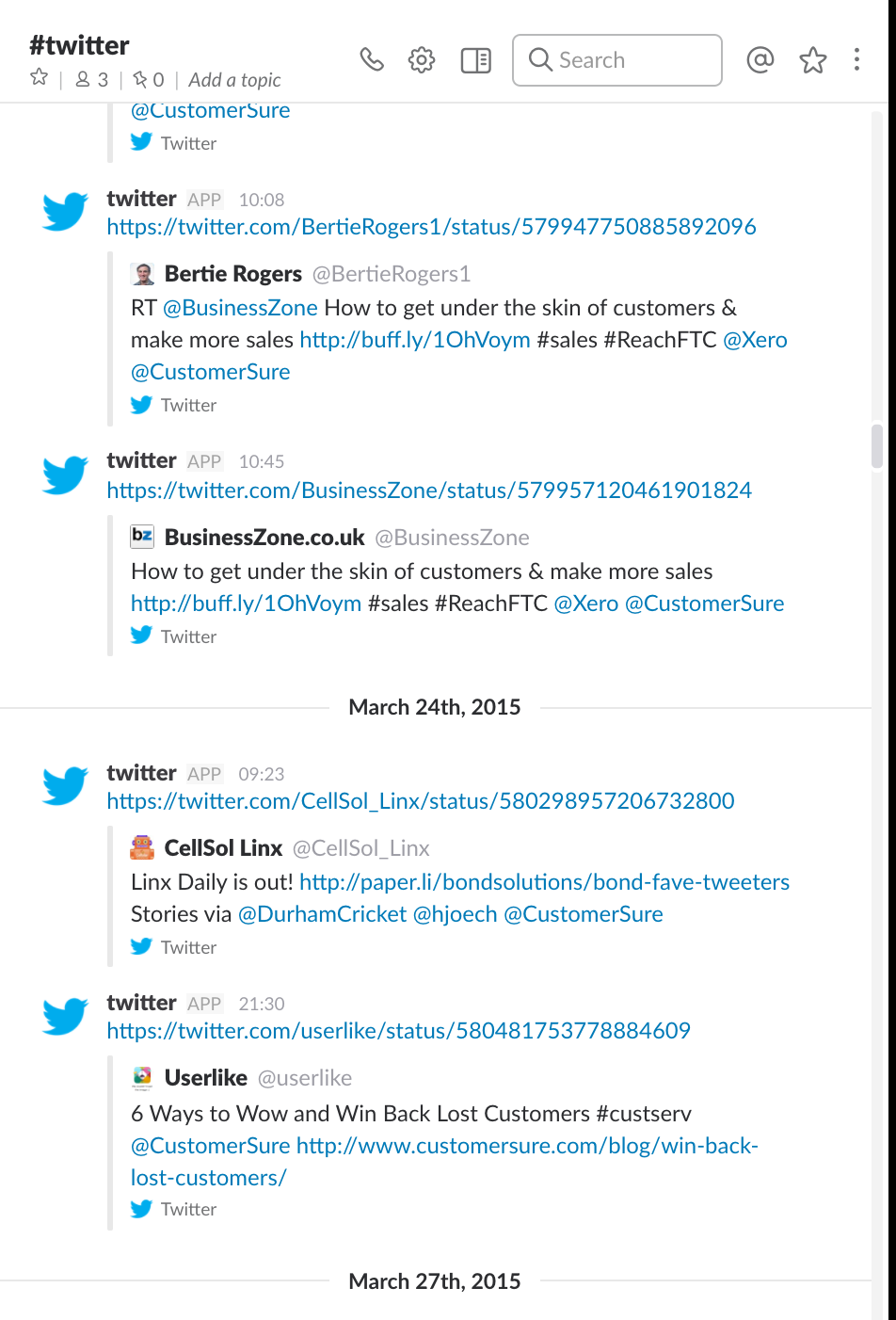This screenshot has height=1320, width=896.
Task: Open recent mentions via the @ icon
Action: pos(760,59)
